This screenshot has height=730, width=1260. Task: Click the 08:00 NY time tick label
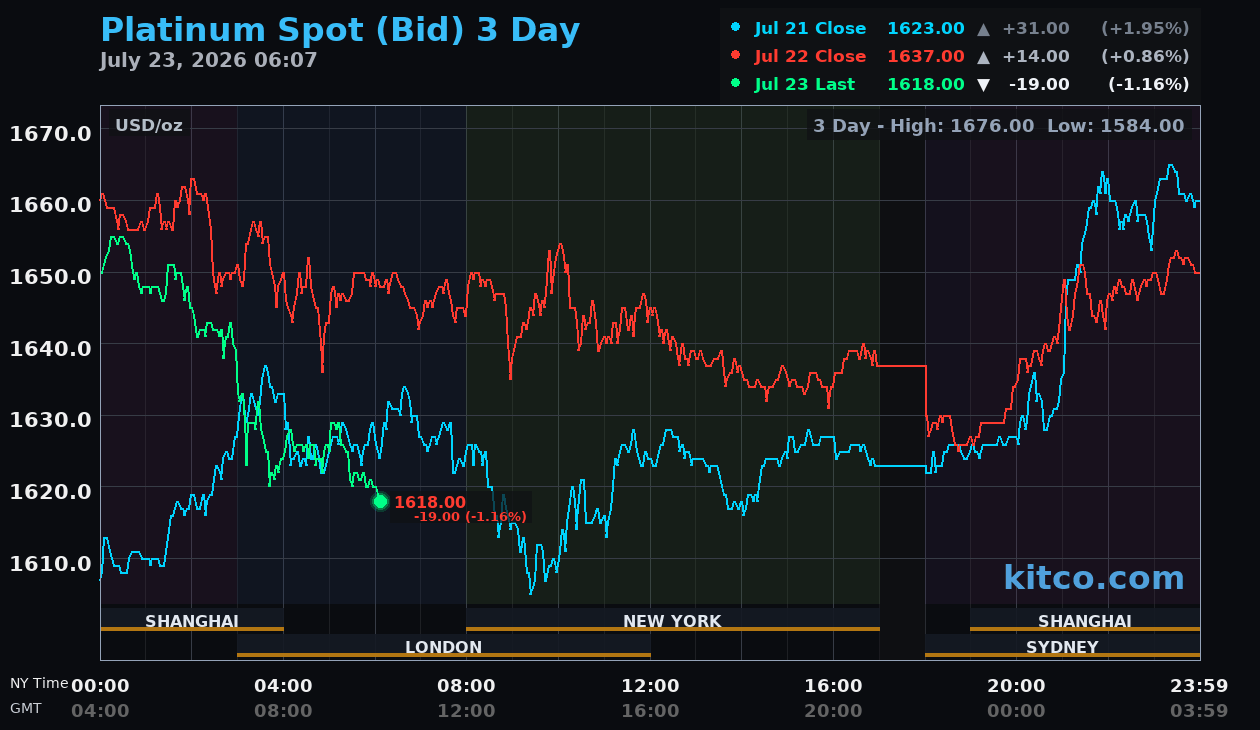click(x=466, y=686)
